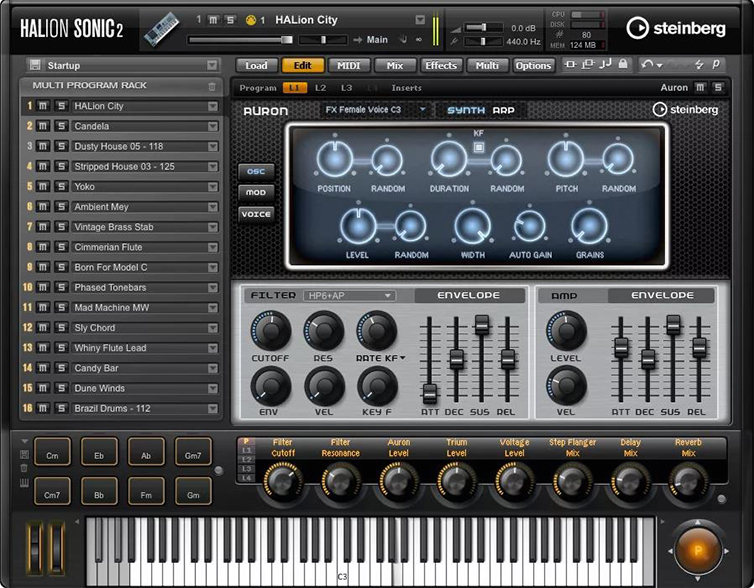Click the Grains knob in Auron oscillator
This screenshot has height=588, width=754.
point(589,227)
